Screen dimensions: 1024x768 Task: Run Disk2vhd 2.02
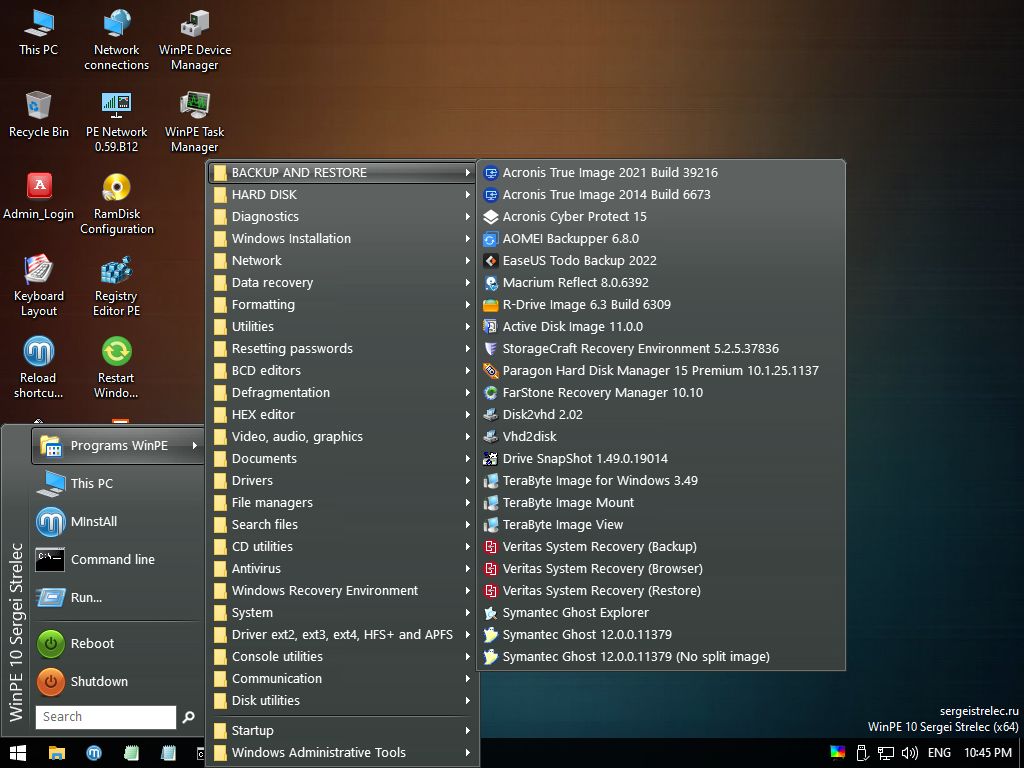661,415
